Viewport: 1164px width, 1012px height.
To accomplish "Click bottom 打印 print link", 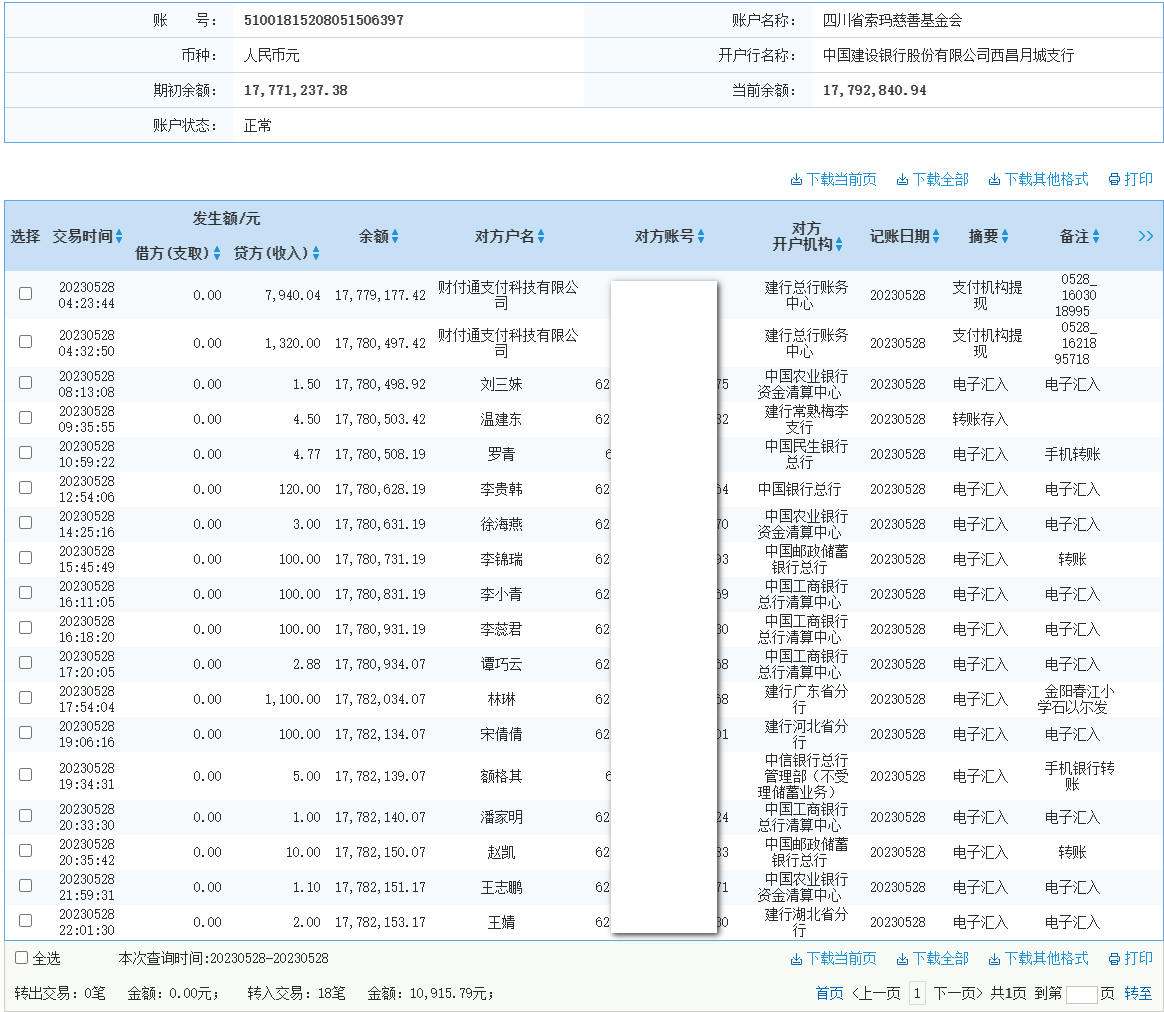I will click(1131, 959).
